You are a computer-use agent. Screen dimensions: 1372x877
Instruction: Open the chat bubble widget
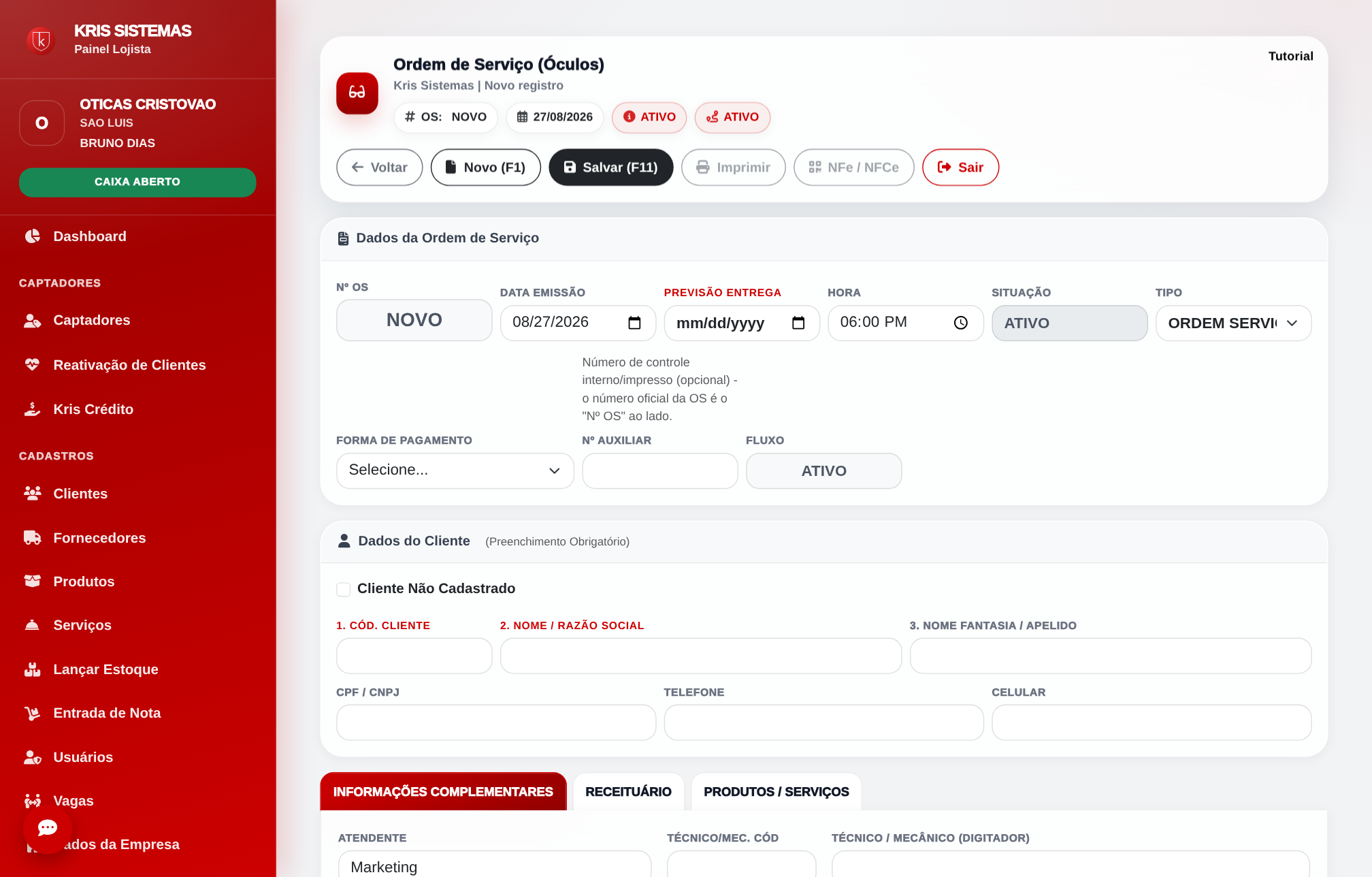click(47, 828)
